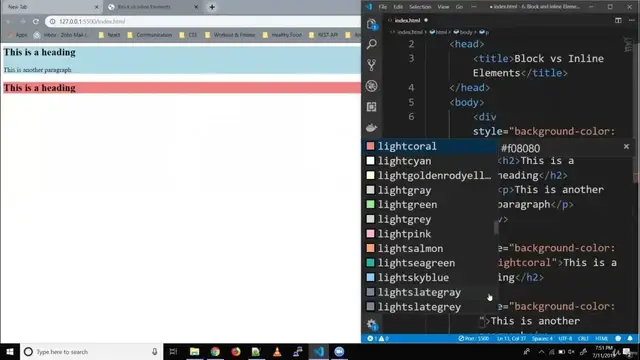The image size is (640, 360).
Task: Select the lightslategrey suggestion
Action: pyautogui.click(x=430, y=307)
